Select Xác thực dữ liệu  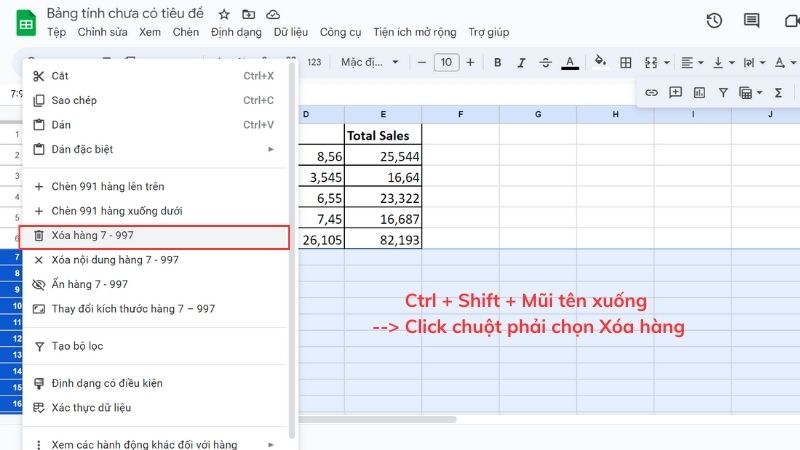tap(155, 408)
